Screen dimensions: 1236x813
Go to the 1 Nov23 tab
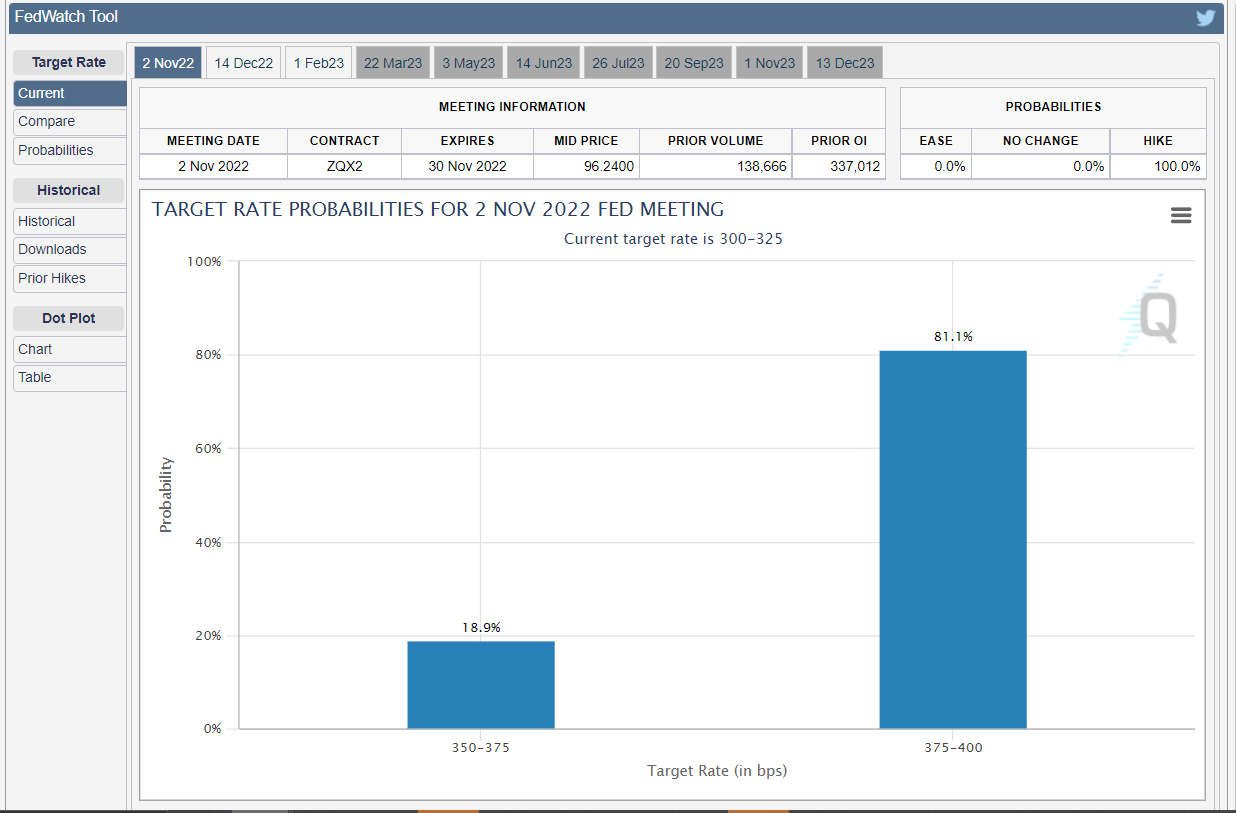(769, 63)
